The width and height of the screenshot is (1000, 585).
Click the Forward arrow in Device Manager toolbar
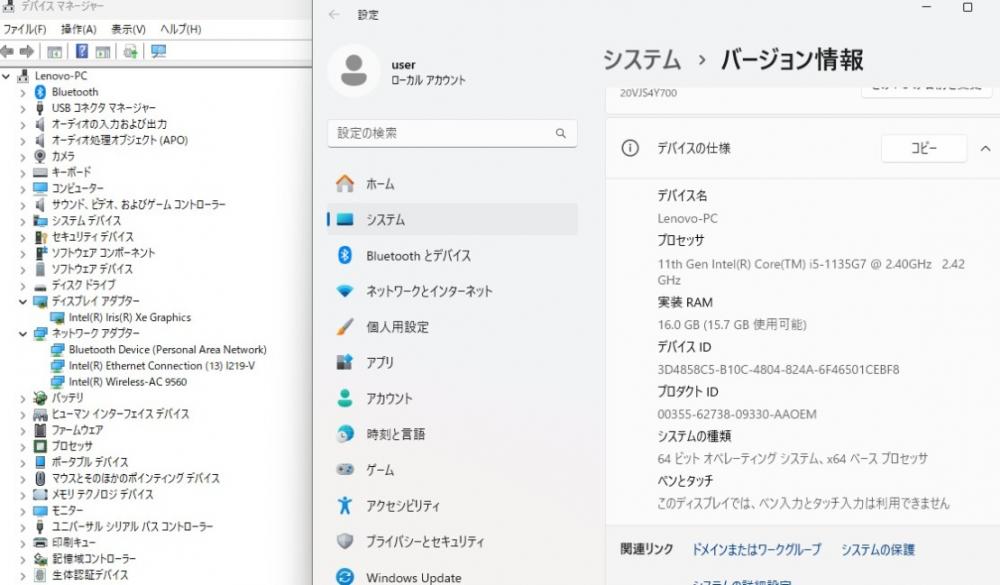coord(27,52)
